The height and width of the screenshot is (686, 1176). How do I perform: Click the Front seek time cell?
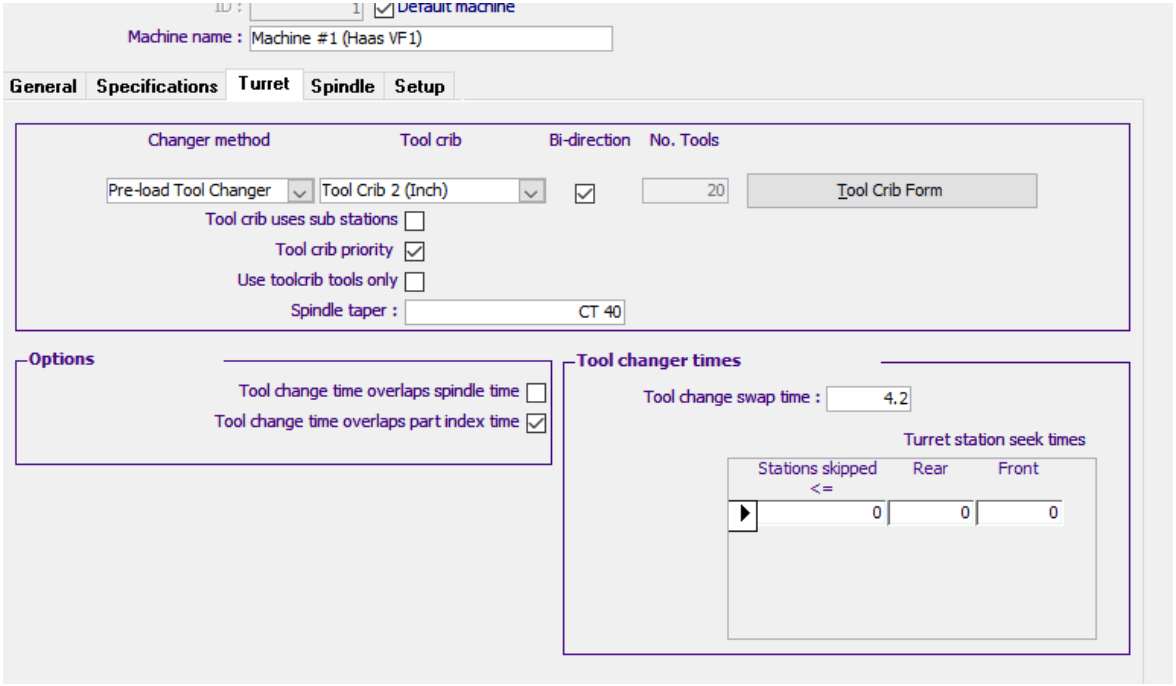coord(1018,513)
